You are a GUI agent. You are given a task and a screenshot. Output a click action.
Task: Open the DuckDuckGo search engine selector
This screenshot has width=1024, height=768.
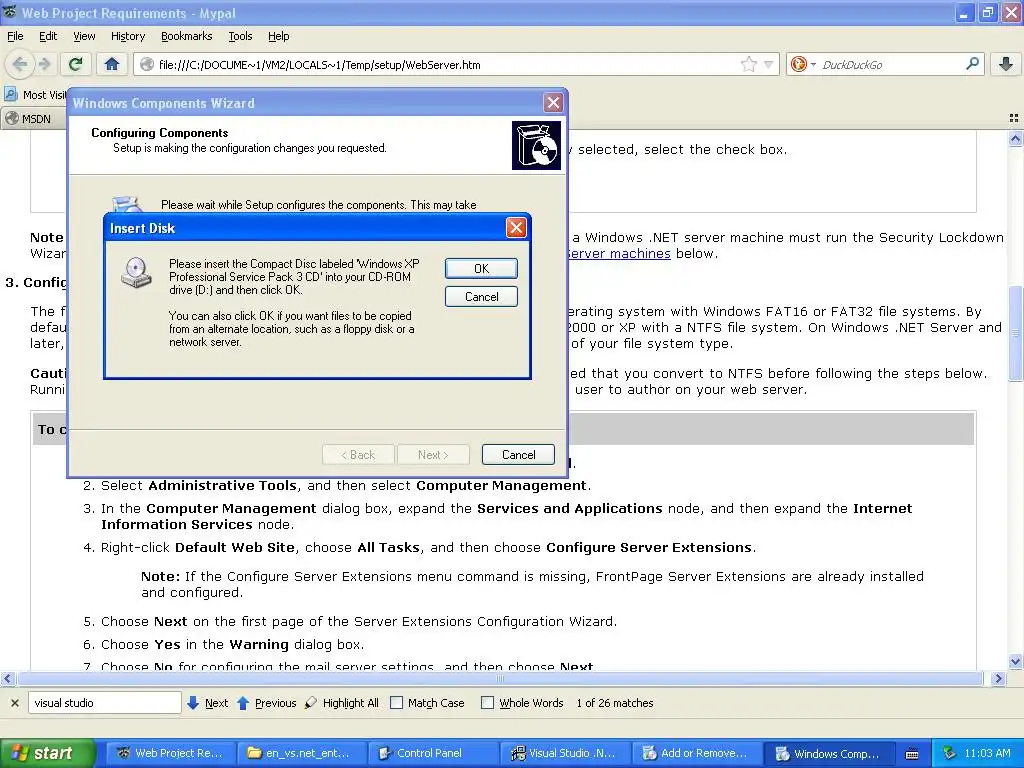[x=803, y=64]
